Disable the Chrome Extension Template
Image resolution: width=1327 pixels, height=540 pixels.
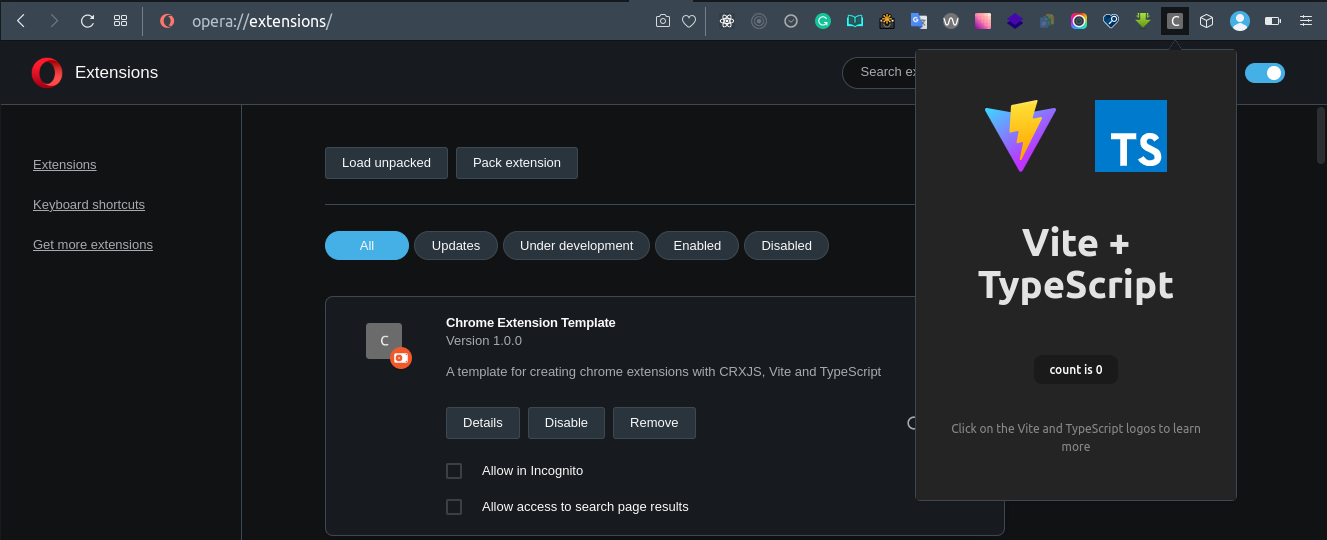point(566,423)
